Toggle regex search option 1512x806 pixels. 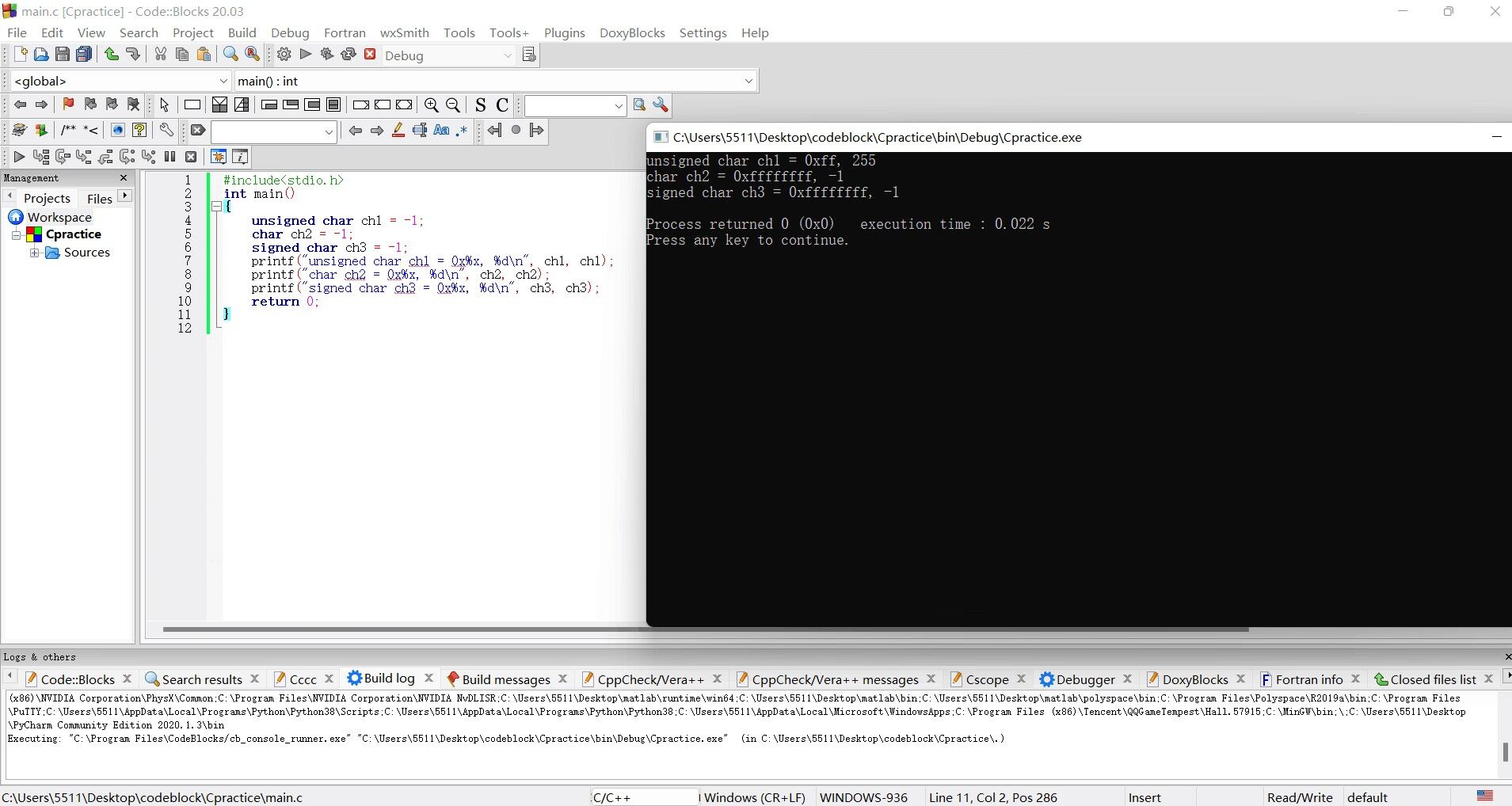(x=462, y=131)
